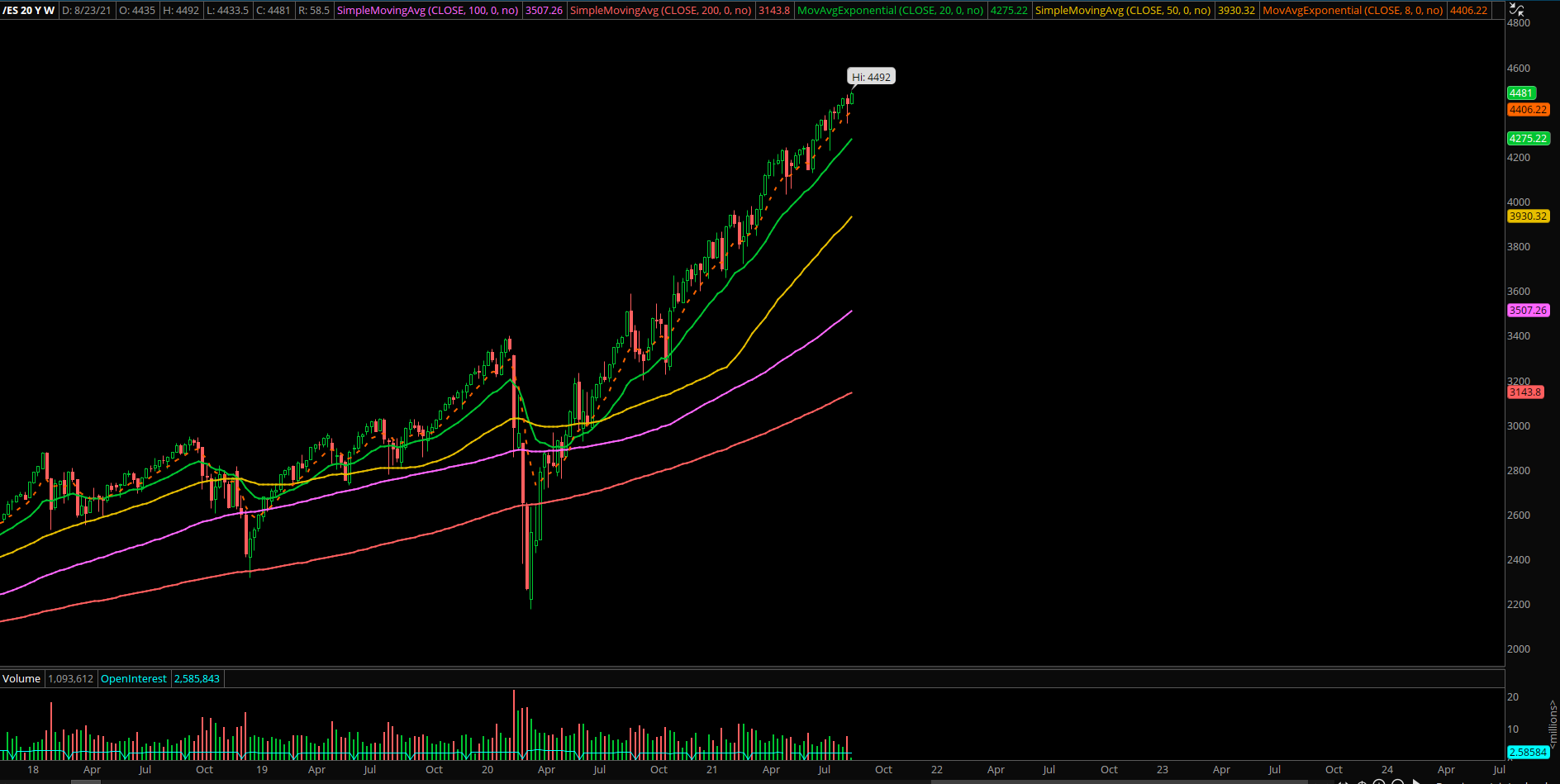
Task: Click the cyan 2.58584 open interest bubble
Action: (1529, 753)
